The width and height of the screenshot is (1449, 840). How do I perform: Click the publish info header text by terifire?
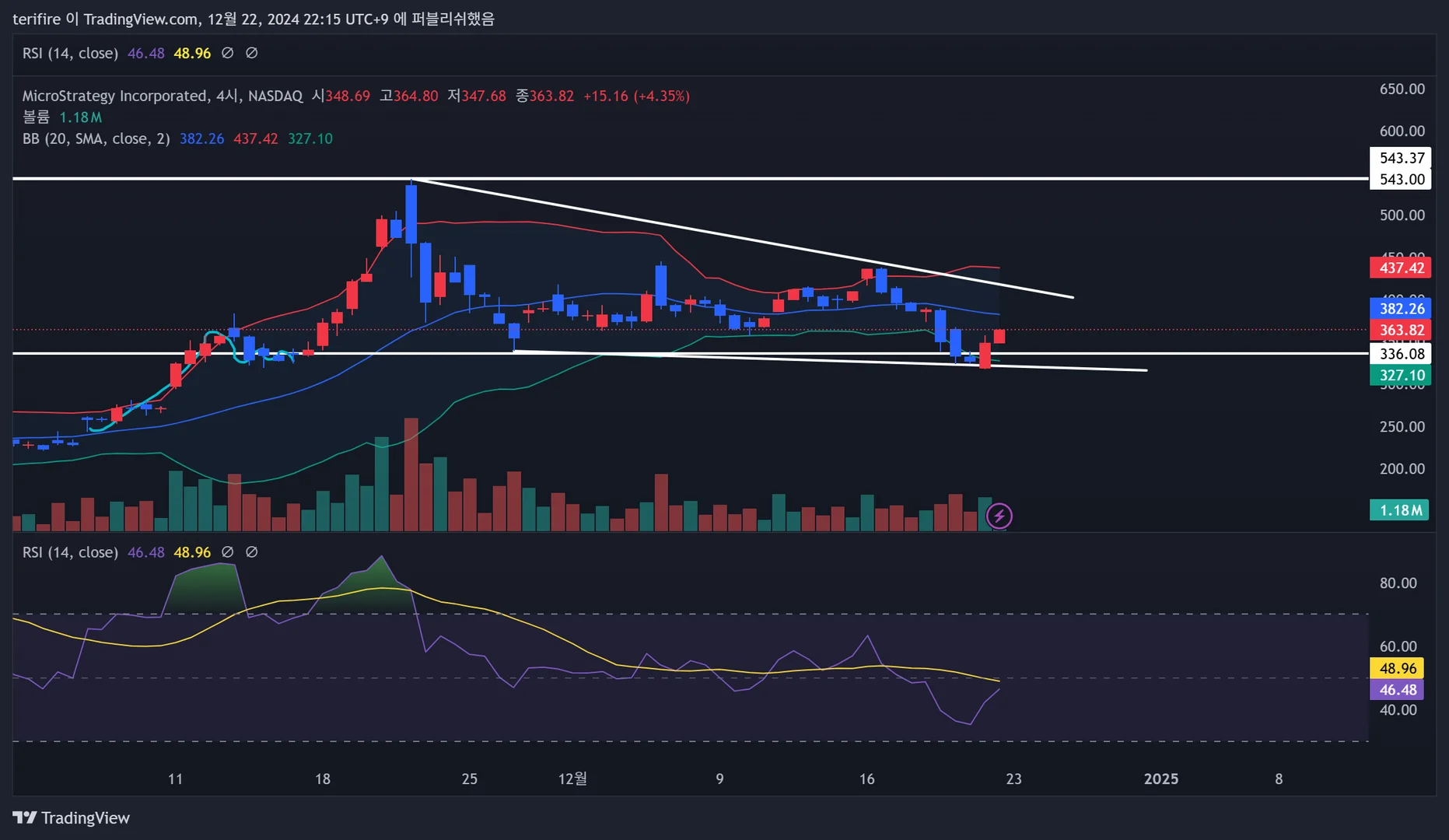254,19
